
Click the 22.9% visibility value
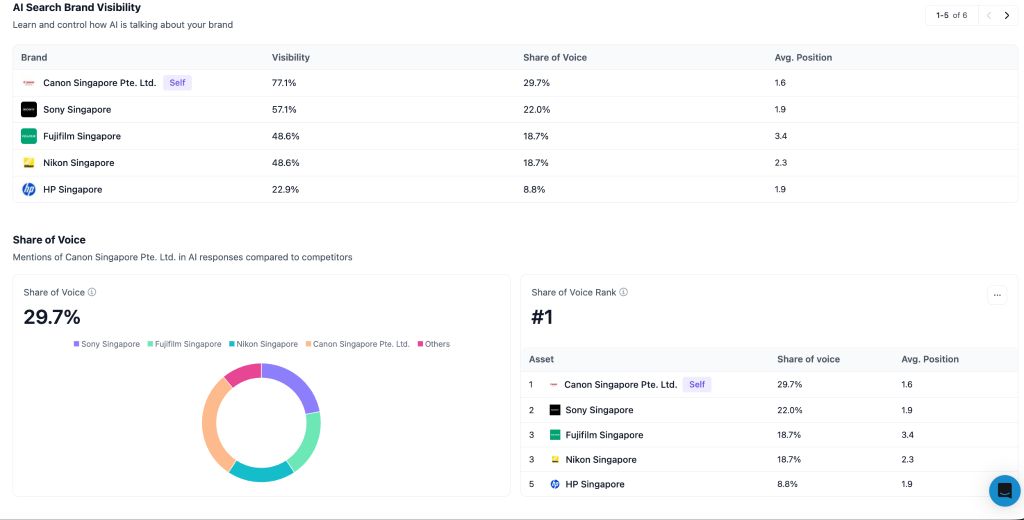tap(285, 189)
